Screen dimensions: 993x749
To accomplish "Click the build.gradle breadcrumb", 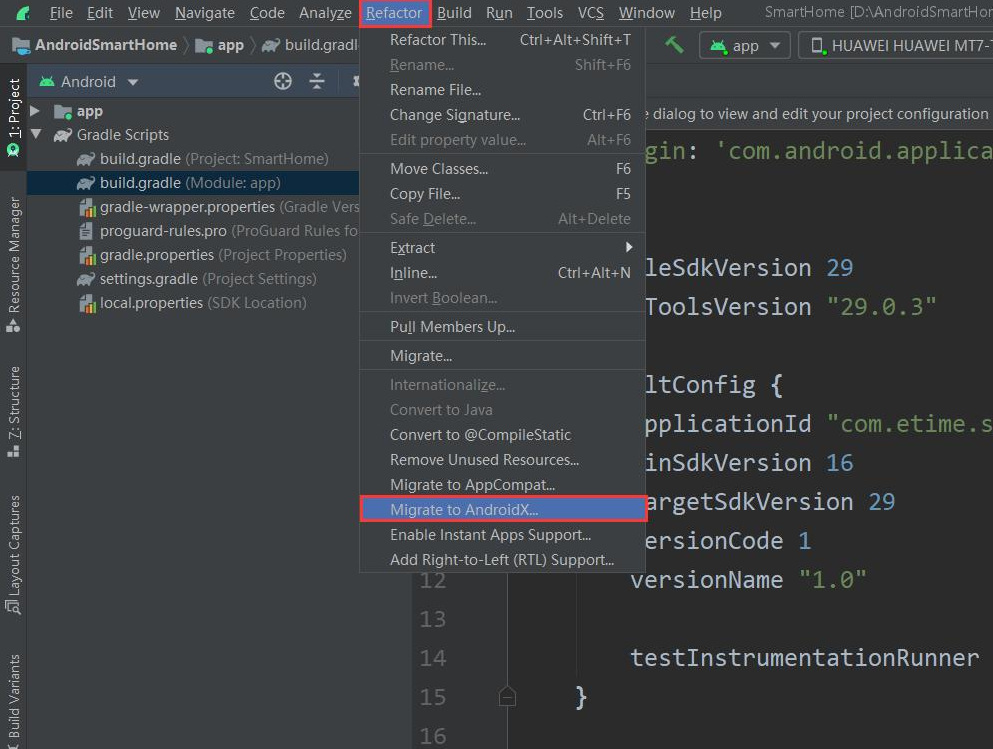I will coord(310,45).
